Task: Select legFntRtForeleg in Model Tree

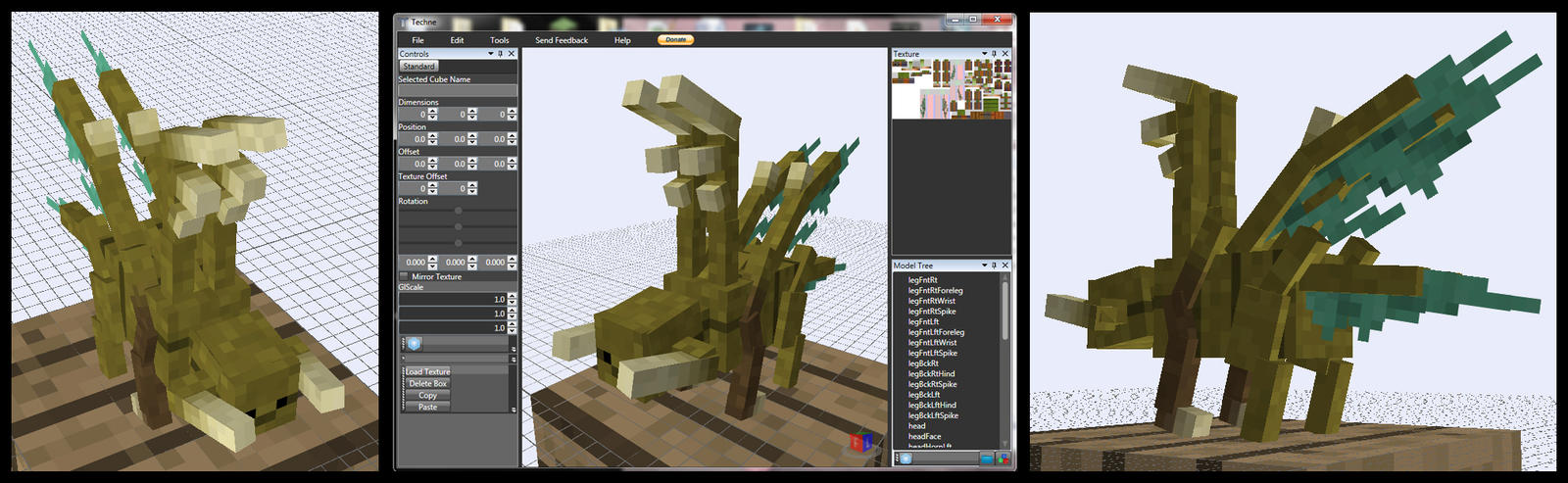Action: (x=935, y=290)
